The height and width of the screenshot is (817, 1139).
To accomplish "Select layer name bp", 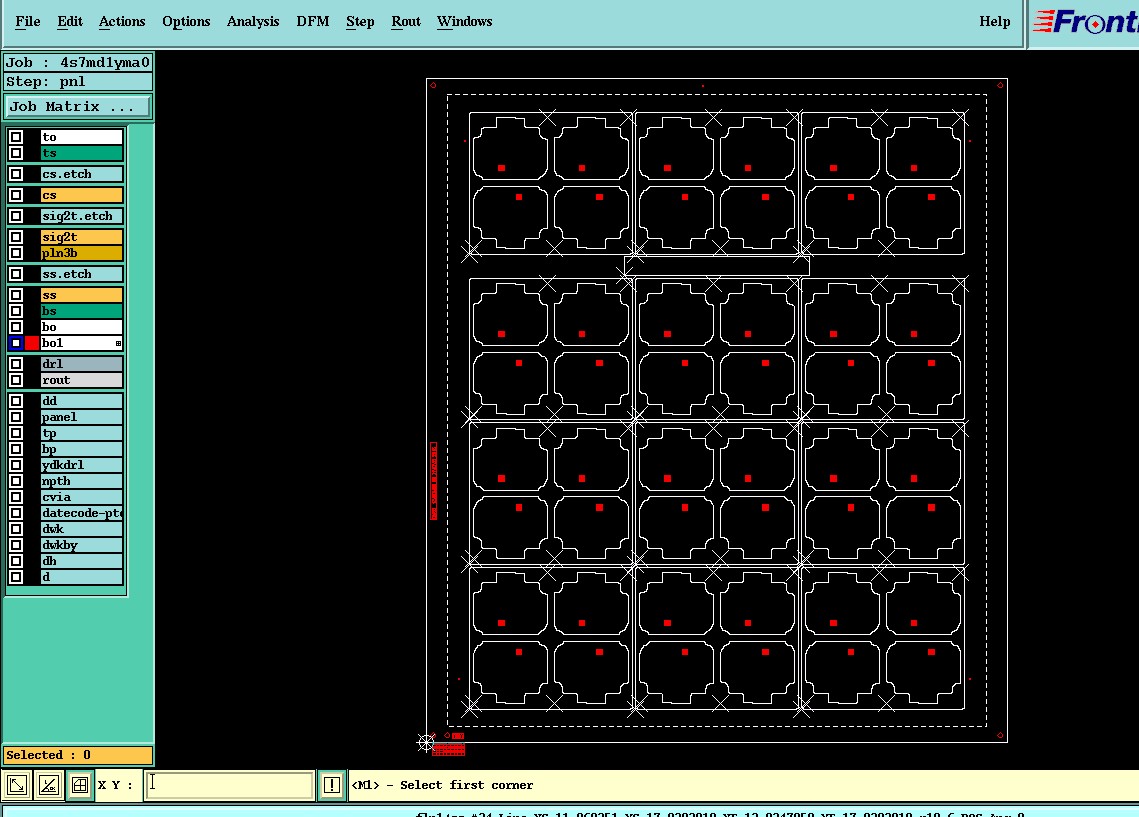I will (81, 450).
